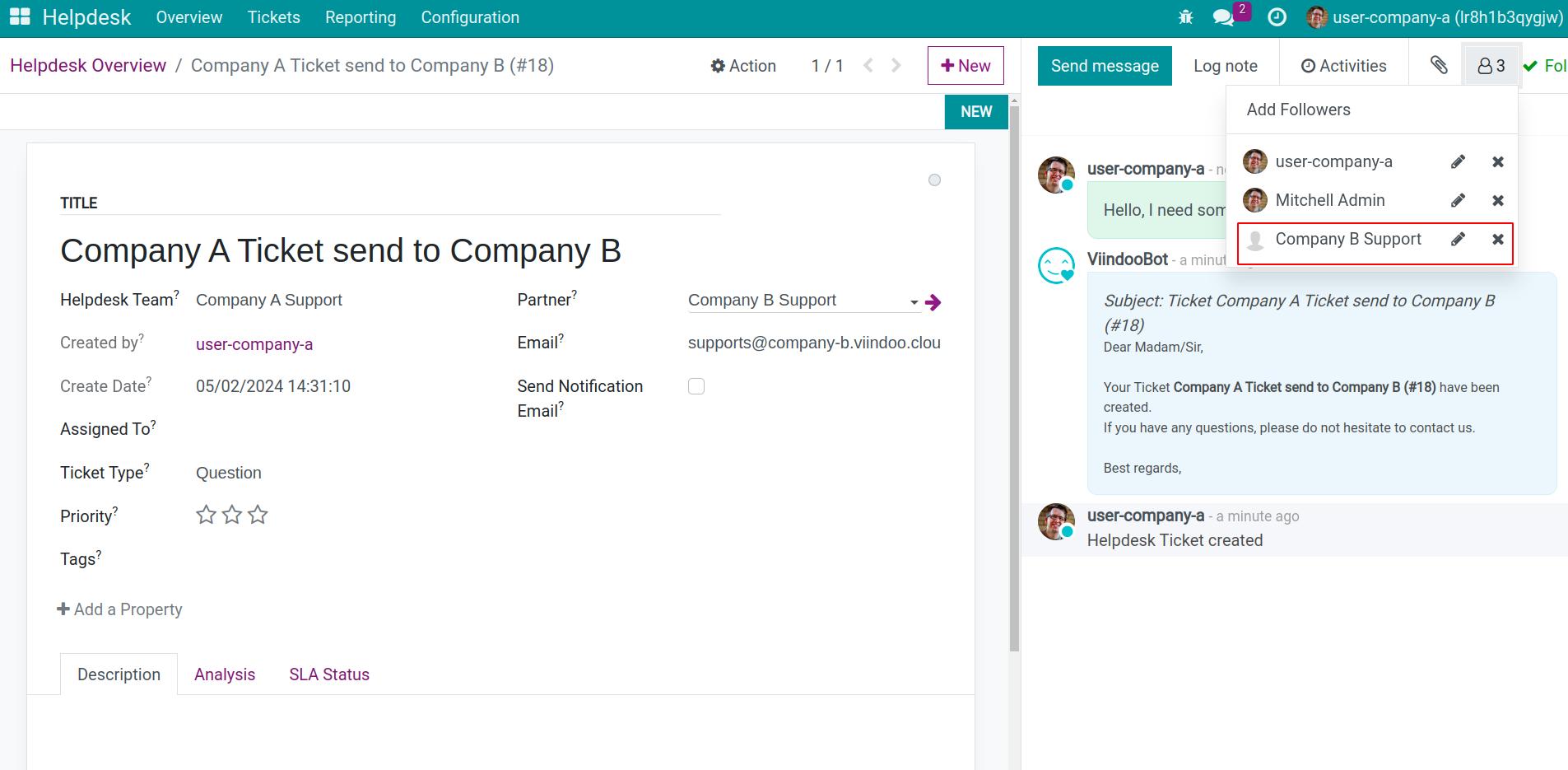Click the Email field value

[814, 343]
